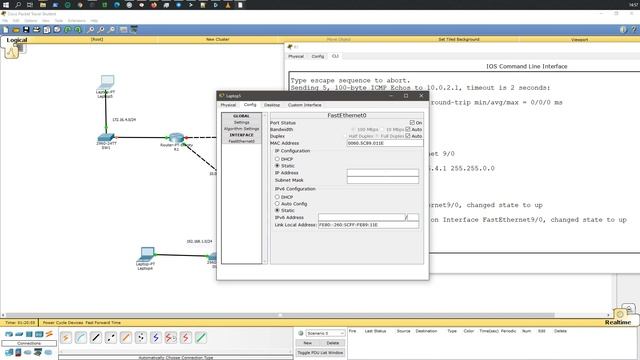Click Fast Forward Time

point(103,322)
